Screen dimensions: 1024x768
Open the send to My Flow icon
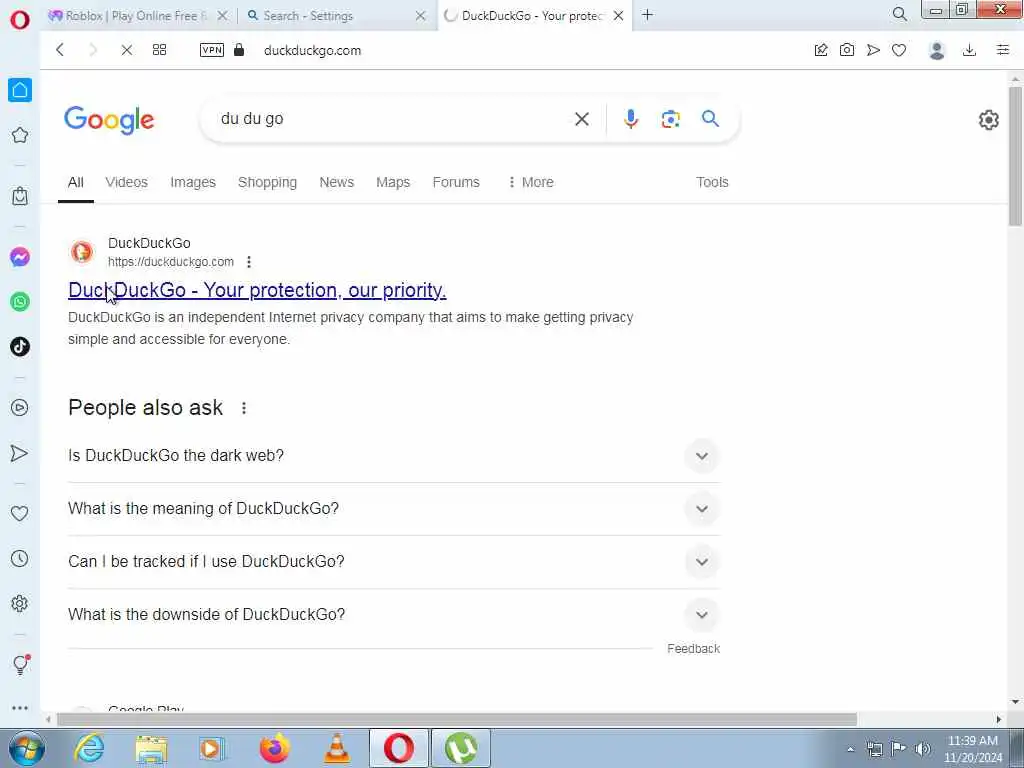click(x=873, y=50)
